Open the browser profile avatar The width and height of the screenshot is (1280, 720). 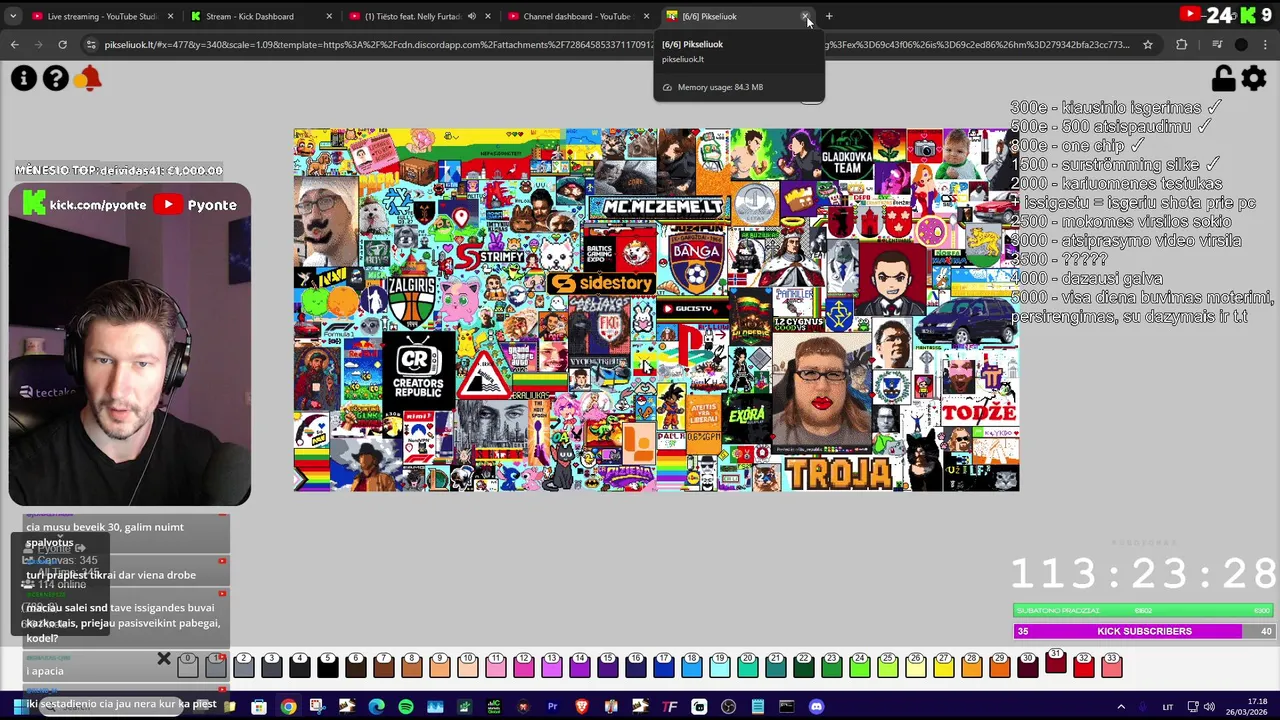coord(1241,44)
